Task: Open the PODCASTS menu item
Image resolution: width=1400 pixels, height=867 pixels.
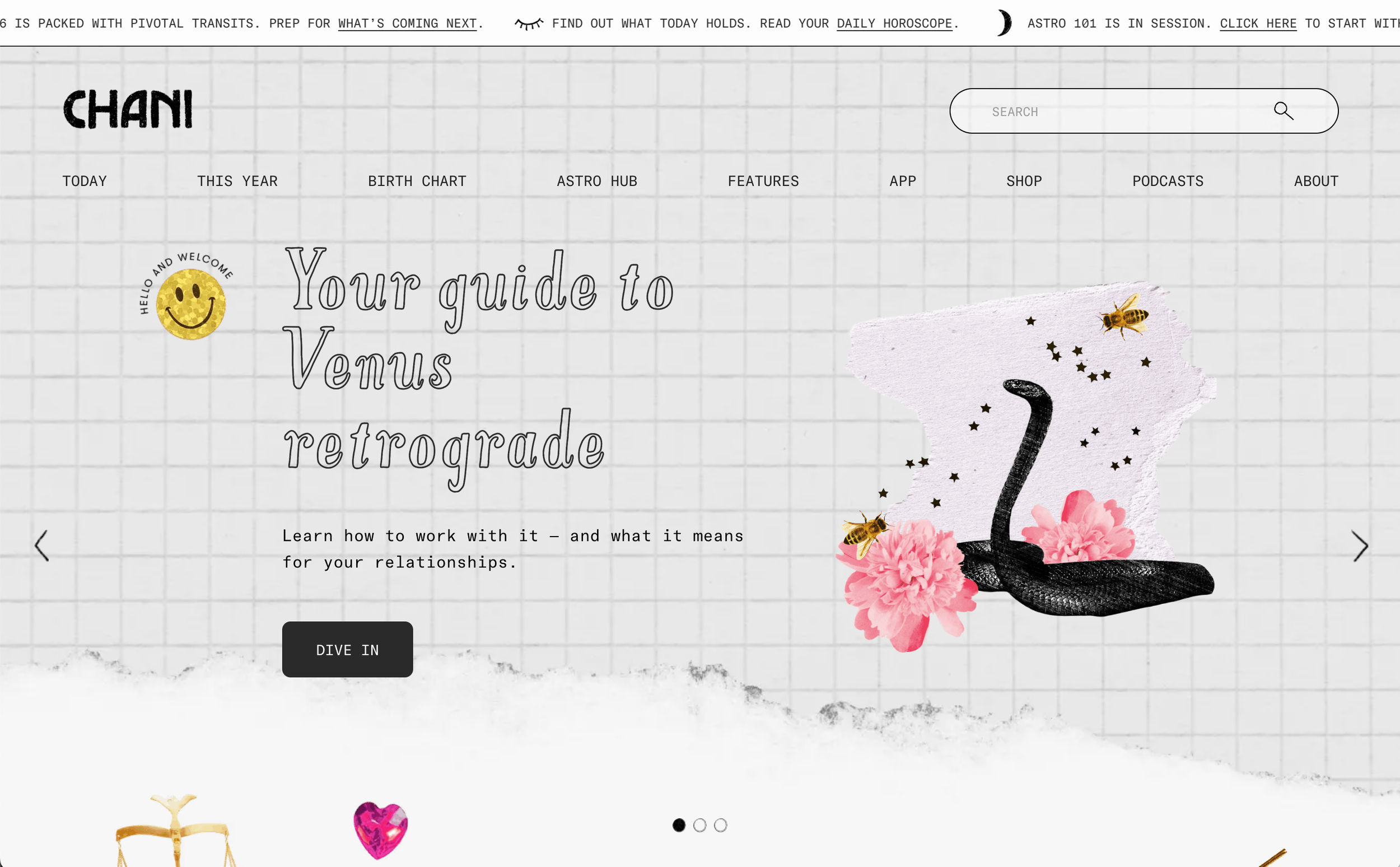Action: tap(1167, 181)
